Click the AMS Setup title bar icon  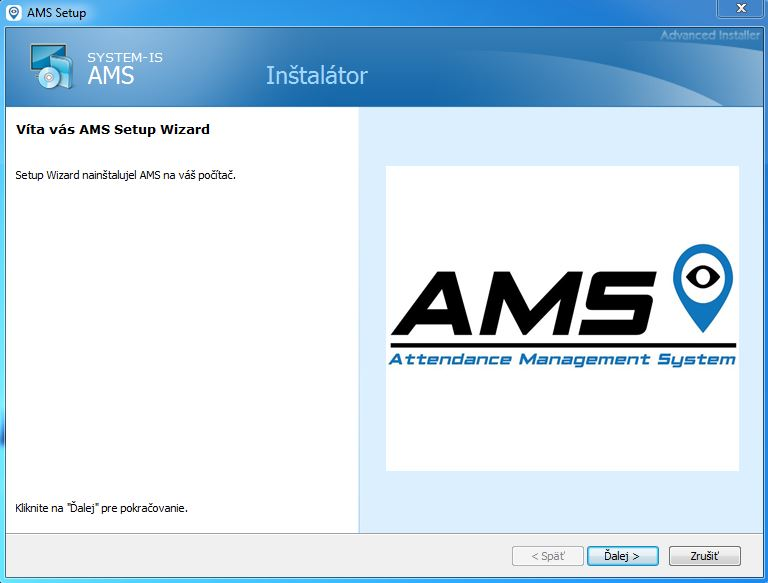click(x=14, y=13)
